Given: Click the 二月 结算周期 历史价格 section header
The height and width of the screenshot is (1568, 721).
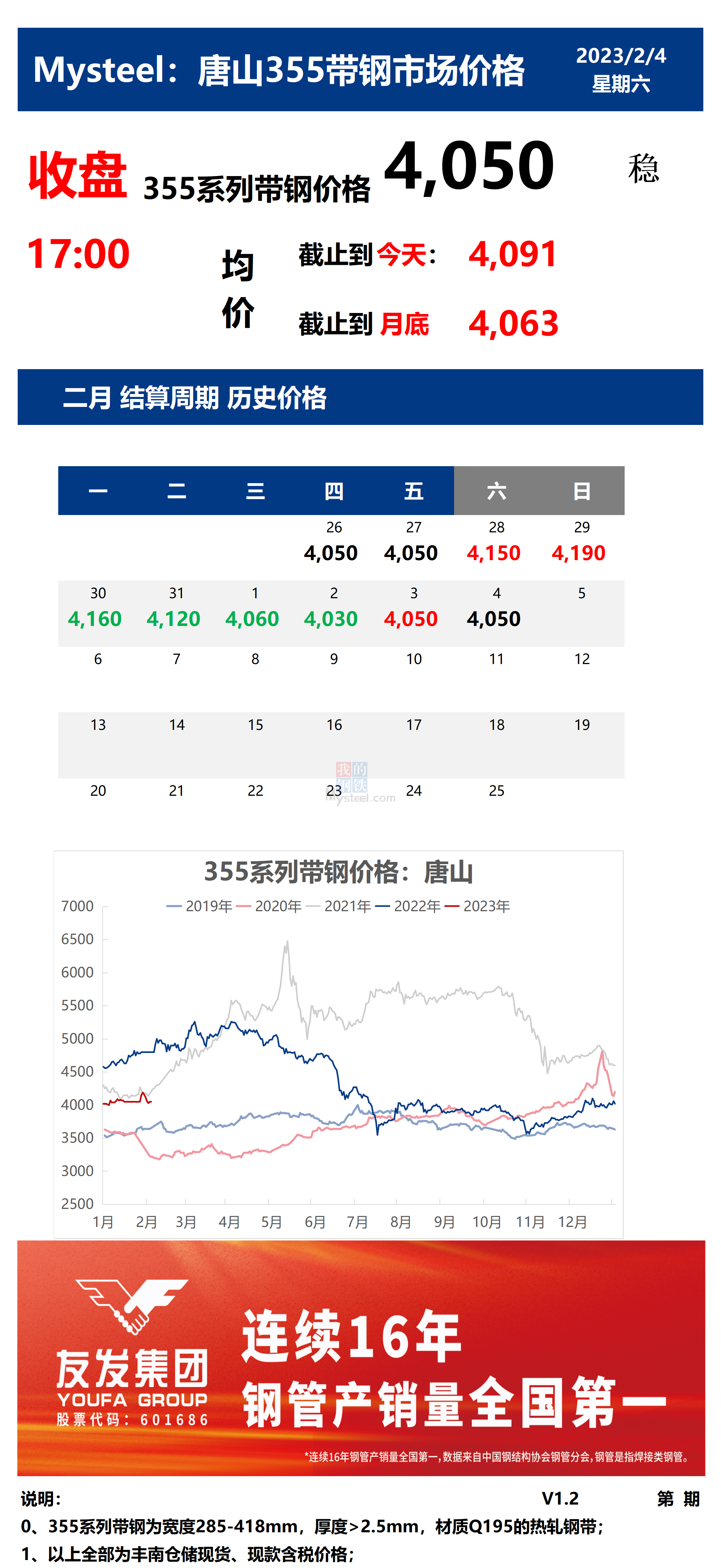Looking at the screenshot, I should tap(195, 398).
